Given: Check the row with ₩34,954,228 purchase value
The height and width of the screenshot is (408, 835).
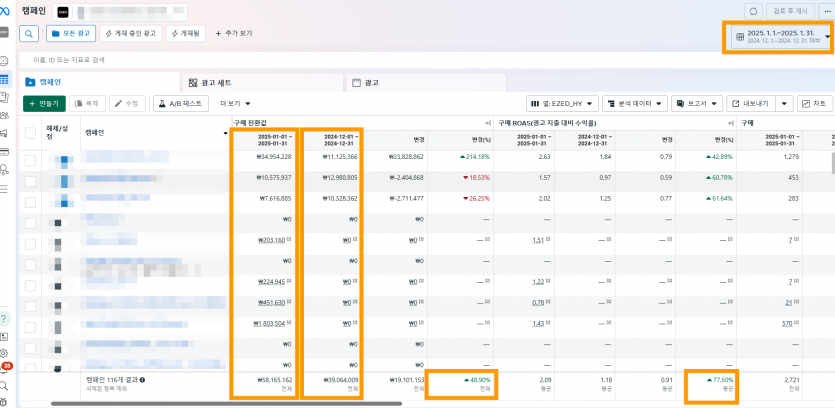Looking at the screenshot, I should 30,160.
